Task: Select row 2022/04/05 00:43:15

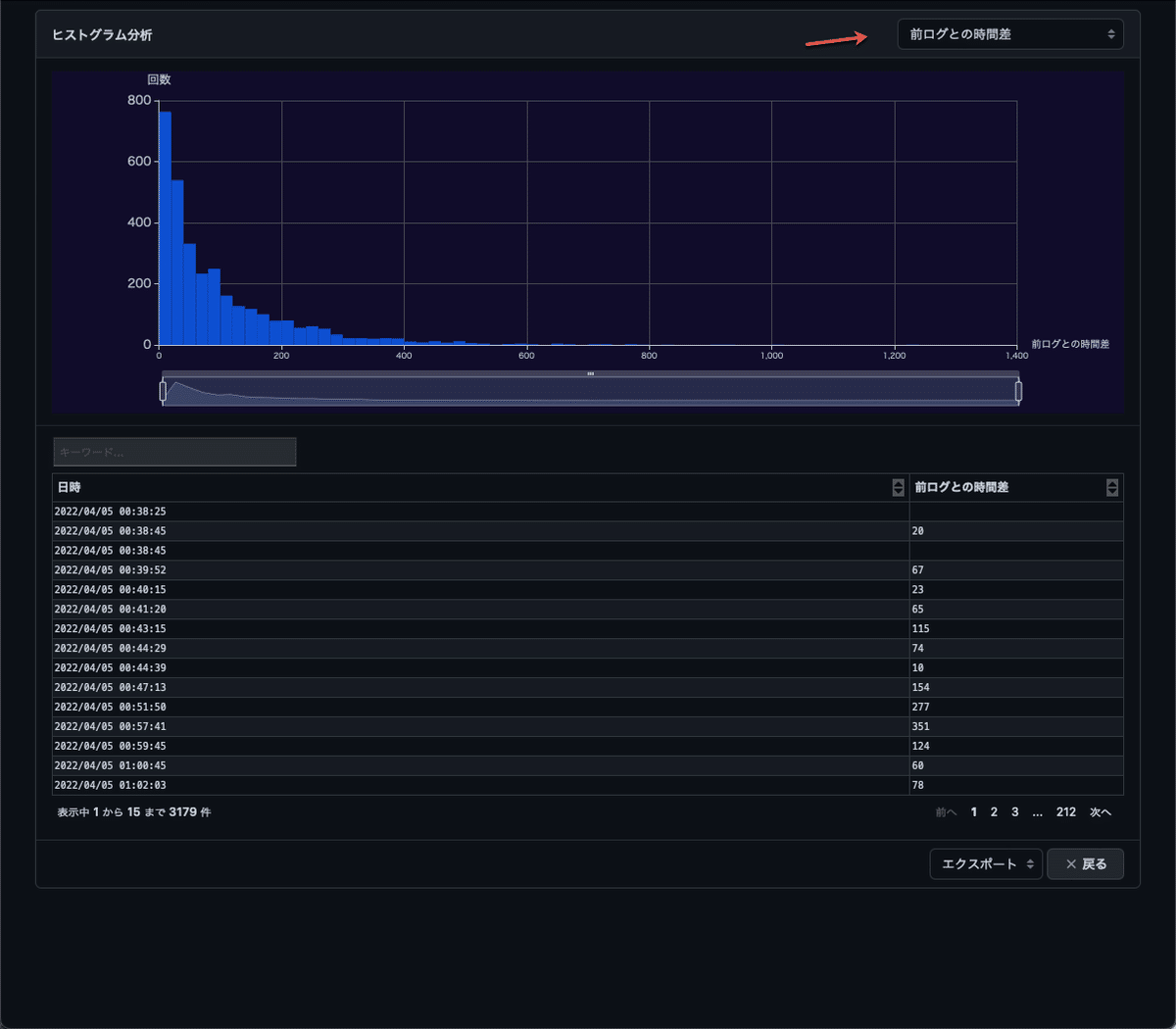Action: (588, 629)
